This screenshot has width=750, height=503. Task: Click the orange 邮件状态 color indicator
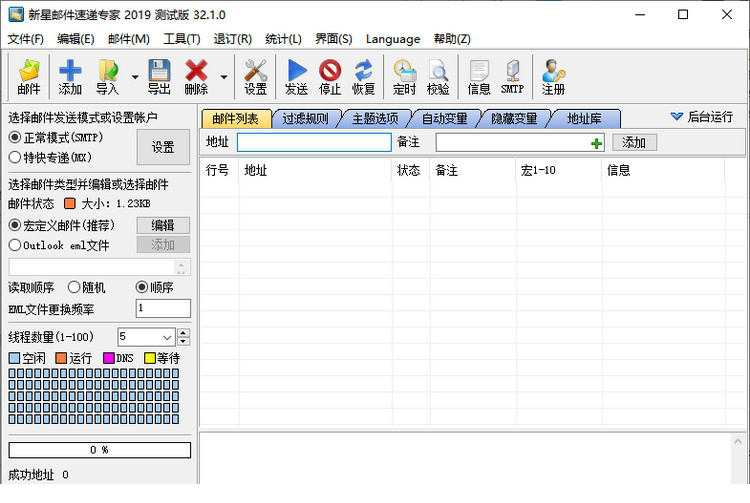[70, 203]
